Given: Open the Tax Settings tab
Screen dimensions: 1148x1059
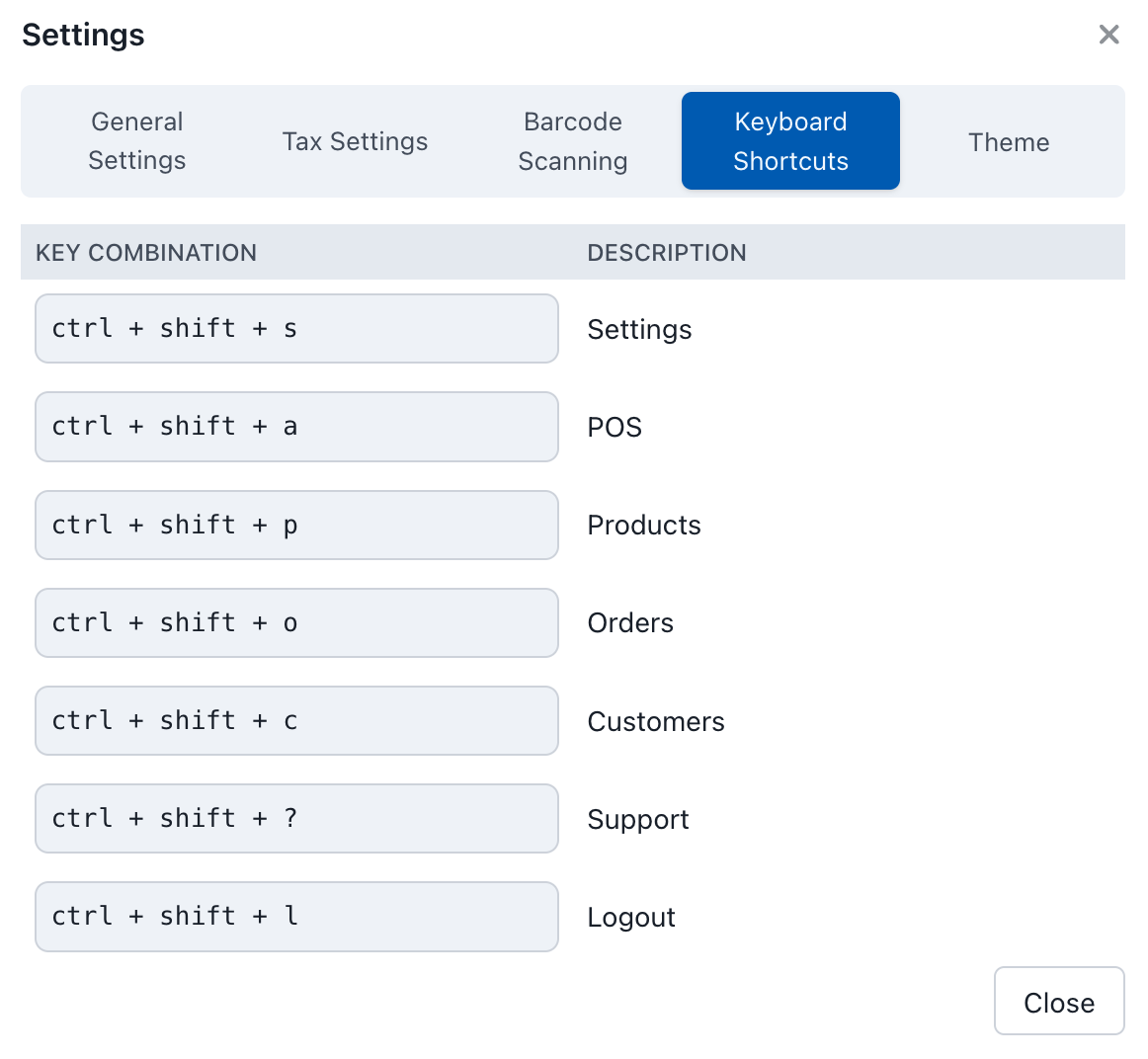Looking at the screenshot, I should click(x=355, y=141).
